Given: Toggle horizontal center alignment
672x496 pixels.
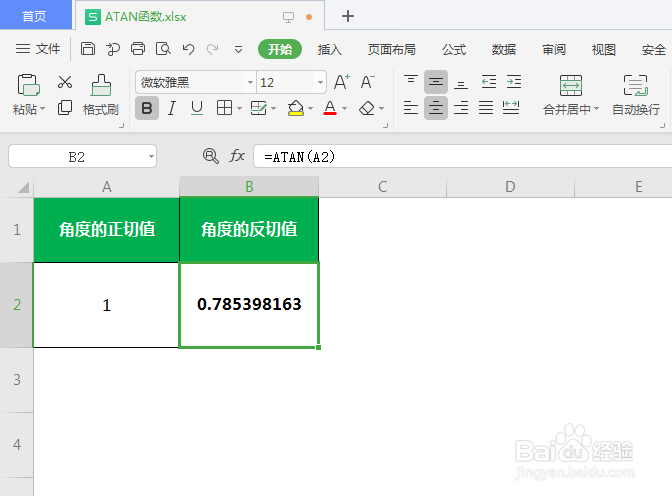Looking at the screenshot, I should pyautogui.click(x=436, y=108).
